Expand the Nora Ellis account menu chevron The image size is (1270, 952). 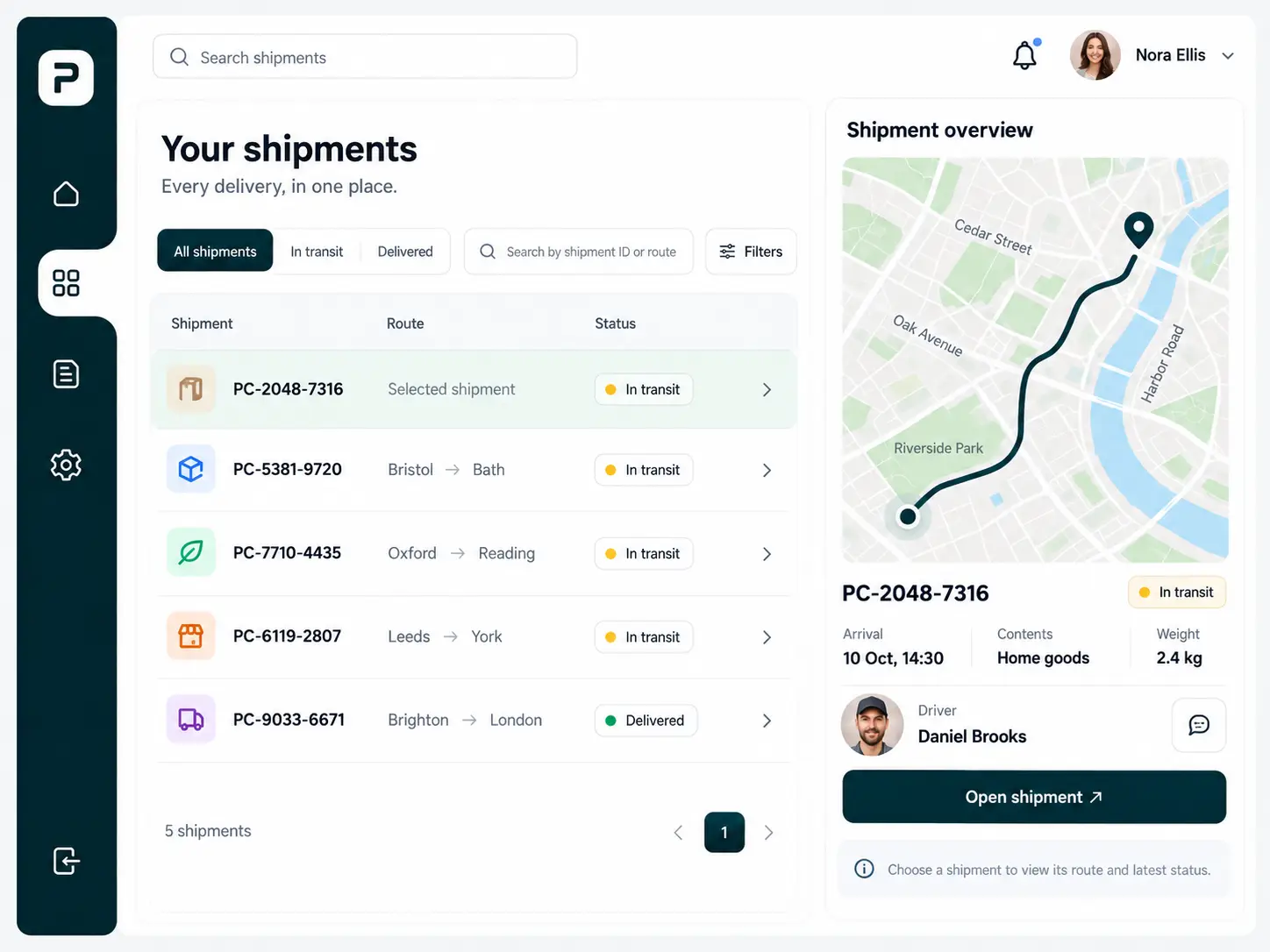[x=1228, y=56]
